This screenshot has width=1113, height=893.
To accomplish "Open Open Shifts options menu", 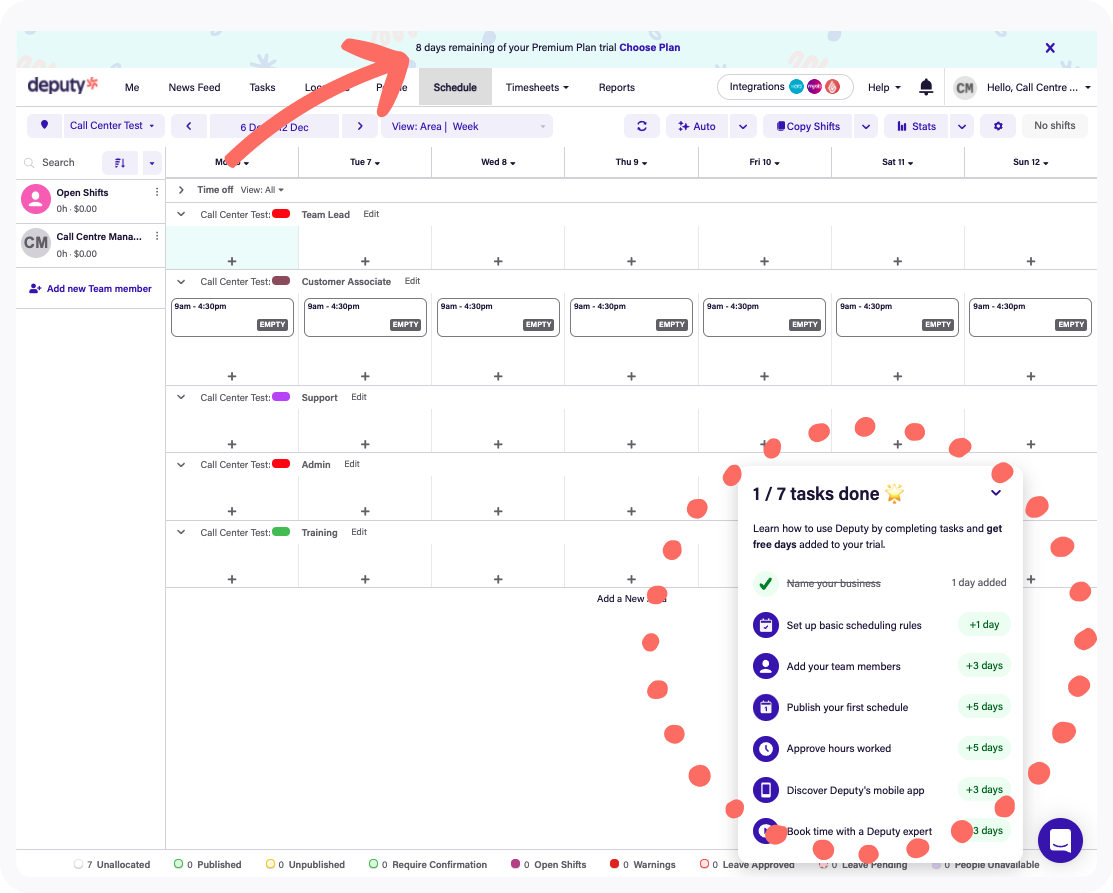I will 157,192.
